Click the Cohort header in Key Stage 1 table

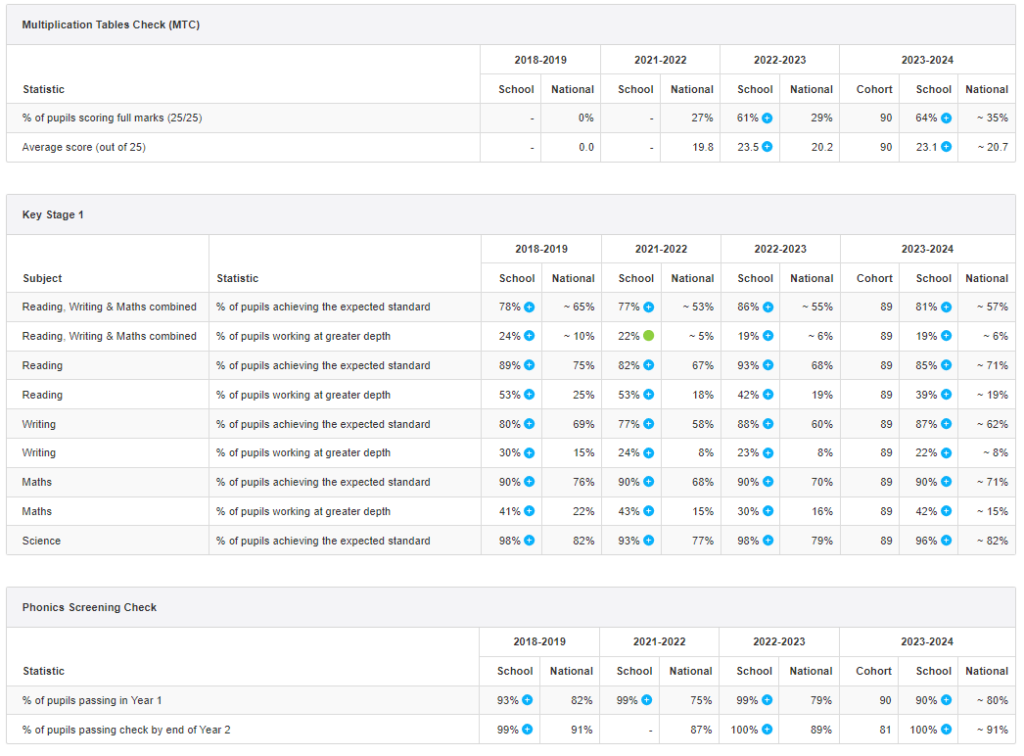pos(874,278)
